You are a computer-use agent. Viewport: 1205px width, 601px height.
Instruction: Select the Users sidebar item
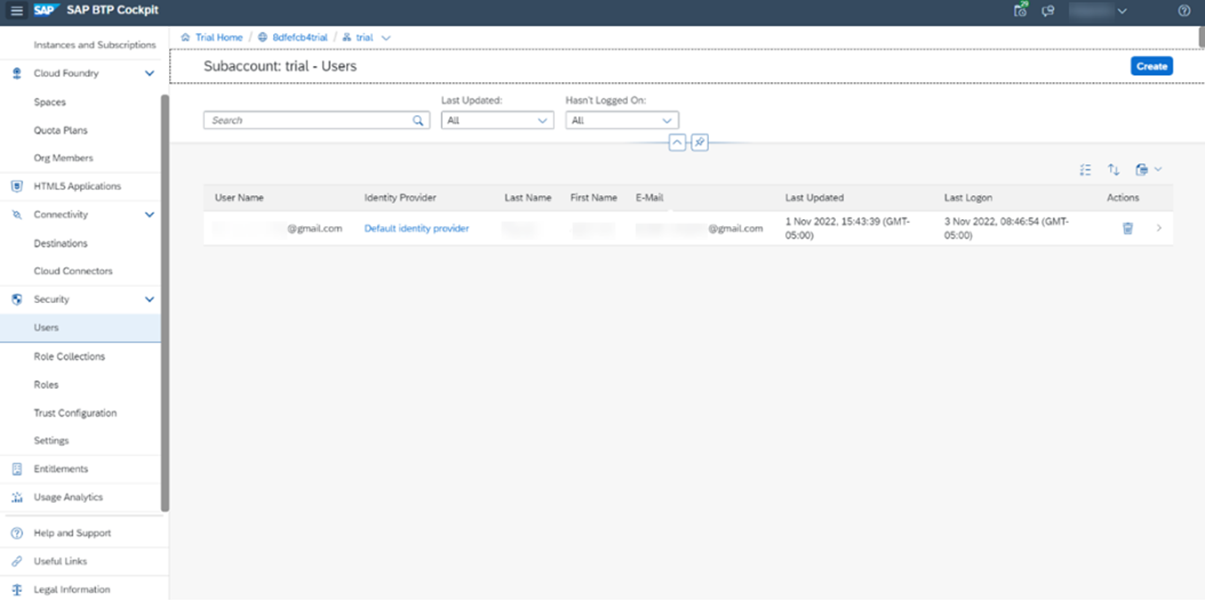(80, 328)
